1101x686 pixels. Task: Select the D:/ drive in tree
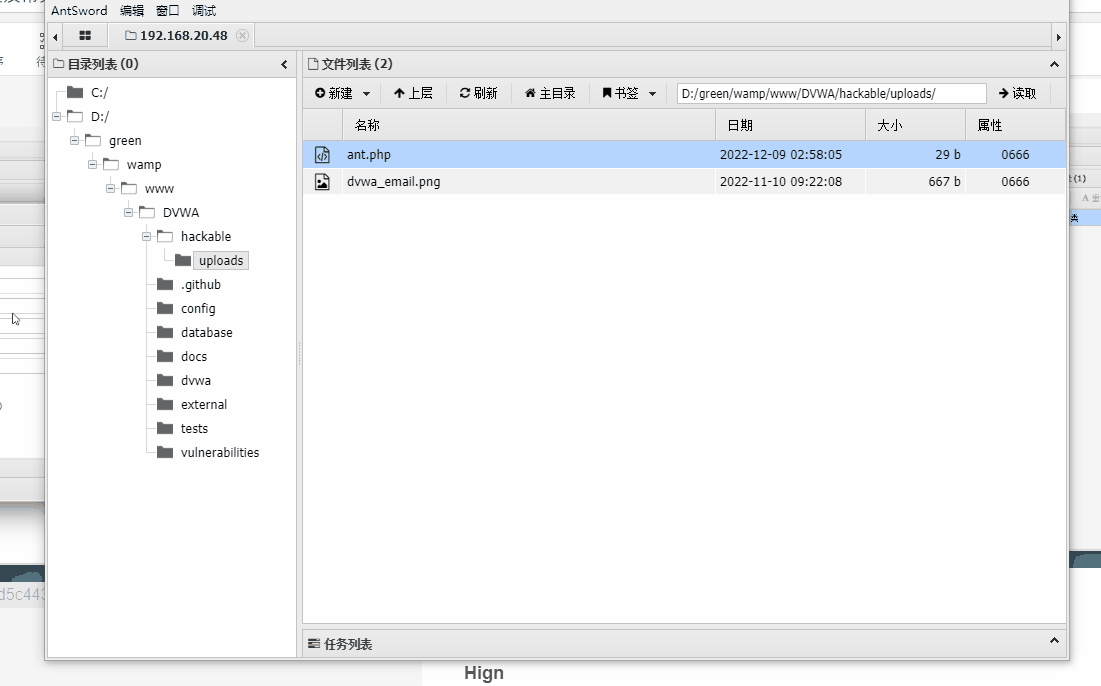(x=100, y=117)
